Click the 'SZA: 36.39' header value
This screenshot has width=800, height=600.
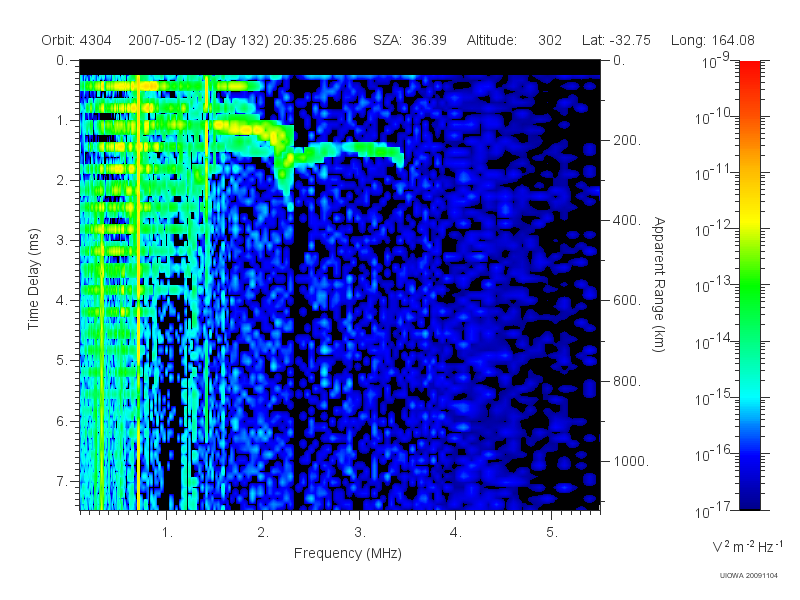click(410, 40)
